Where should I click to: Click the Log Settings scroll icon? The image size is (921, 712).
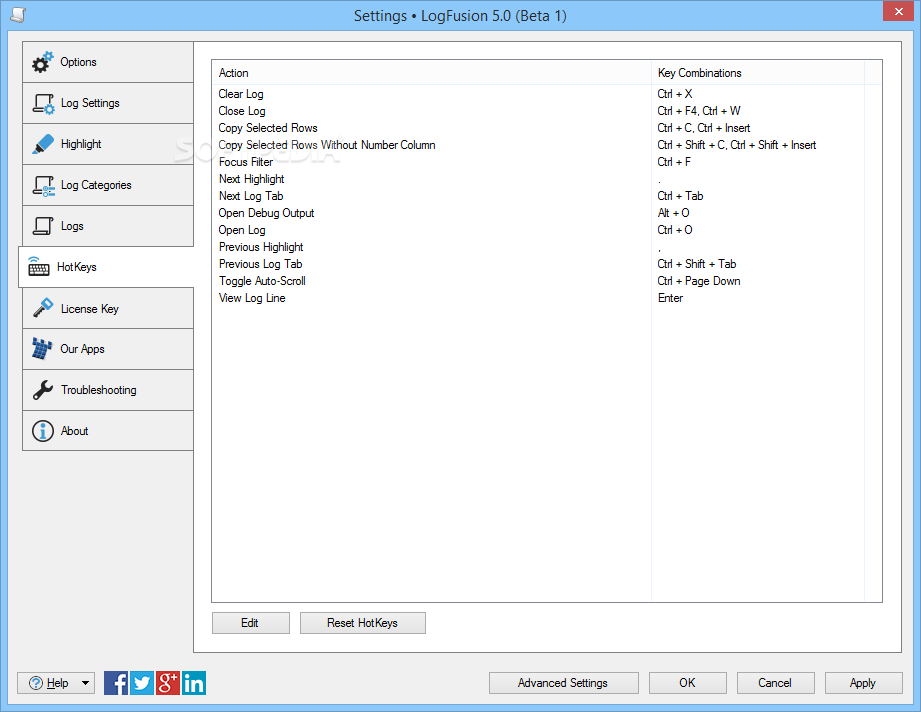tap(43, 103)
